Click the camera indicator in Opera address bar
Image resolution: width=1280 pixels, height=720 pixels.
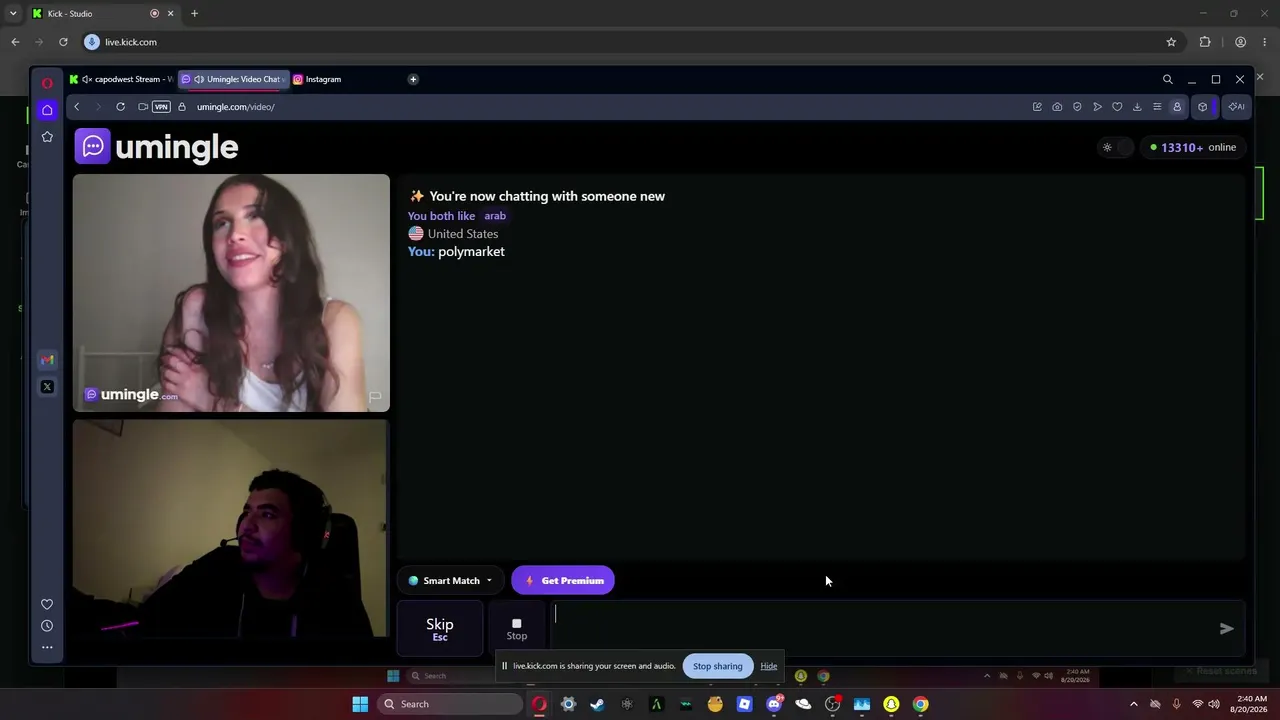(x=143, y=107)
